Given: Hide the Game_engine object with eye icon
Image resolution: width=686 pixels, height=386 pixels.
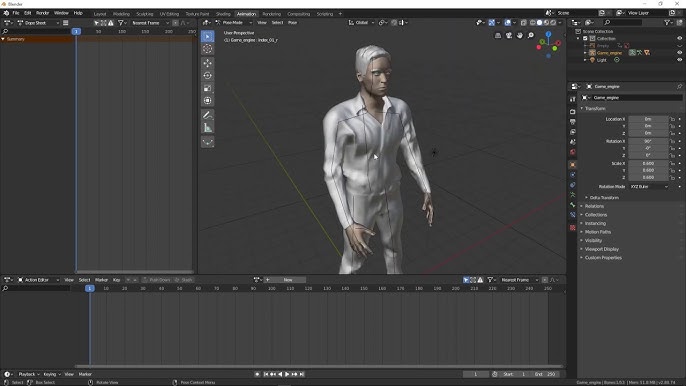Looking at the screenshot, I should coord(679,53).
